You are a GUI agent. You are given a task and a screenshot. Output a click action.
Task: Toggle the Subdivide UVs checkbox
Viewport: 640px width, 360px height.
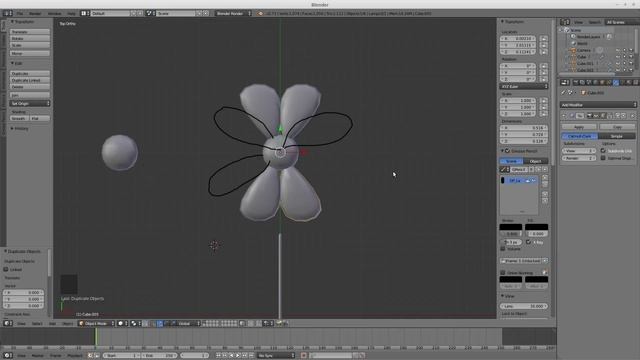pyautogui.click(x=603, y=151)
